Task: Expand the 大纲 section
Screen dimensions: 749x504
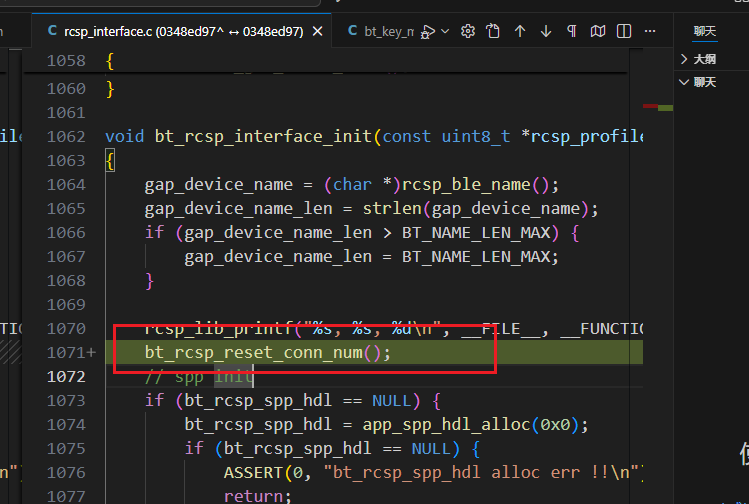Action: click(x=704, y=59)
